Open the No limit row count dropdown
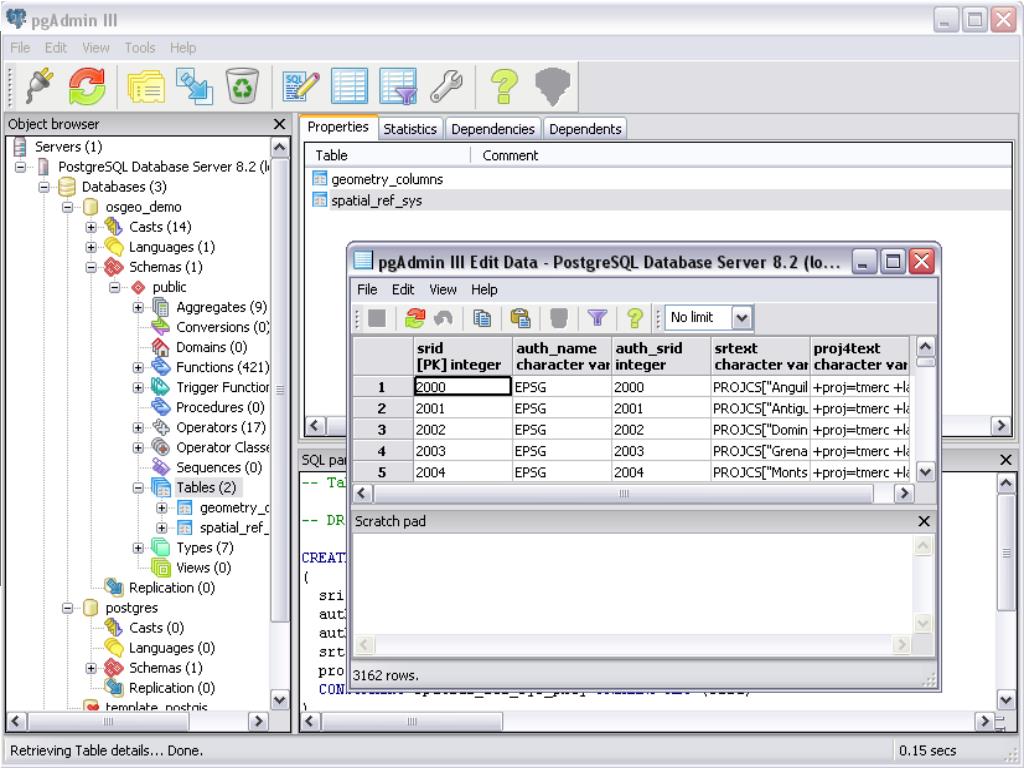1024x768 pixels. (741, 318)
